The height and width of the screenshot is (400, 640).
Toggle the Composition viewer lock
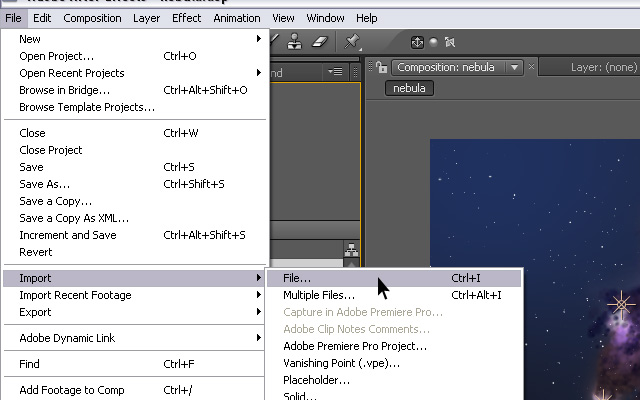pyautogui.click(x=381, y=67)
